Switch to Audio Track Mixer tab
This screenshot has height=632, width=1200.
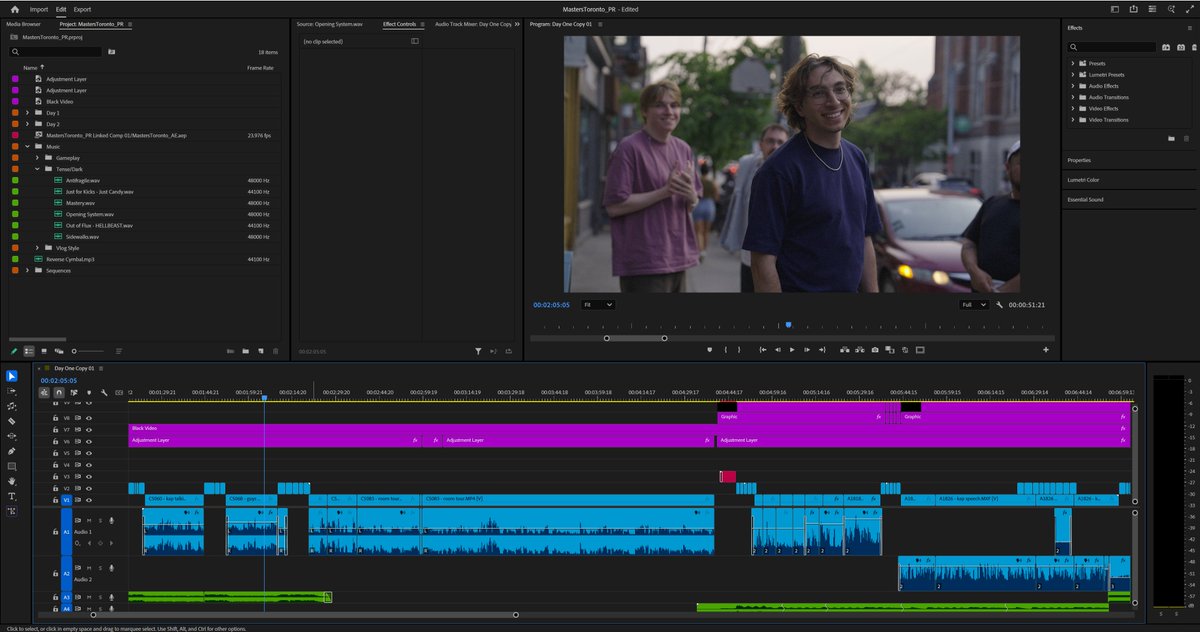click(473, 24)
